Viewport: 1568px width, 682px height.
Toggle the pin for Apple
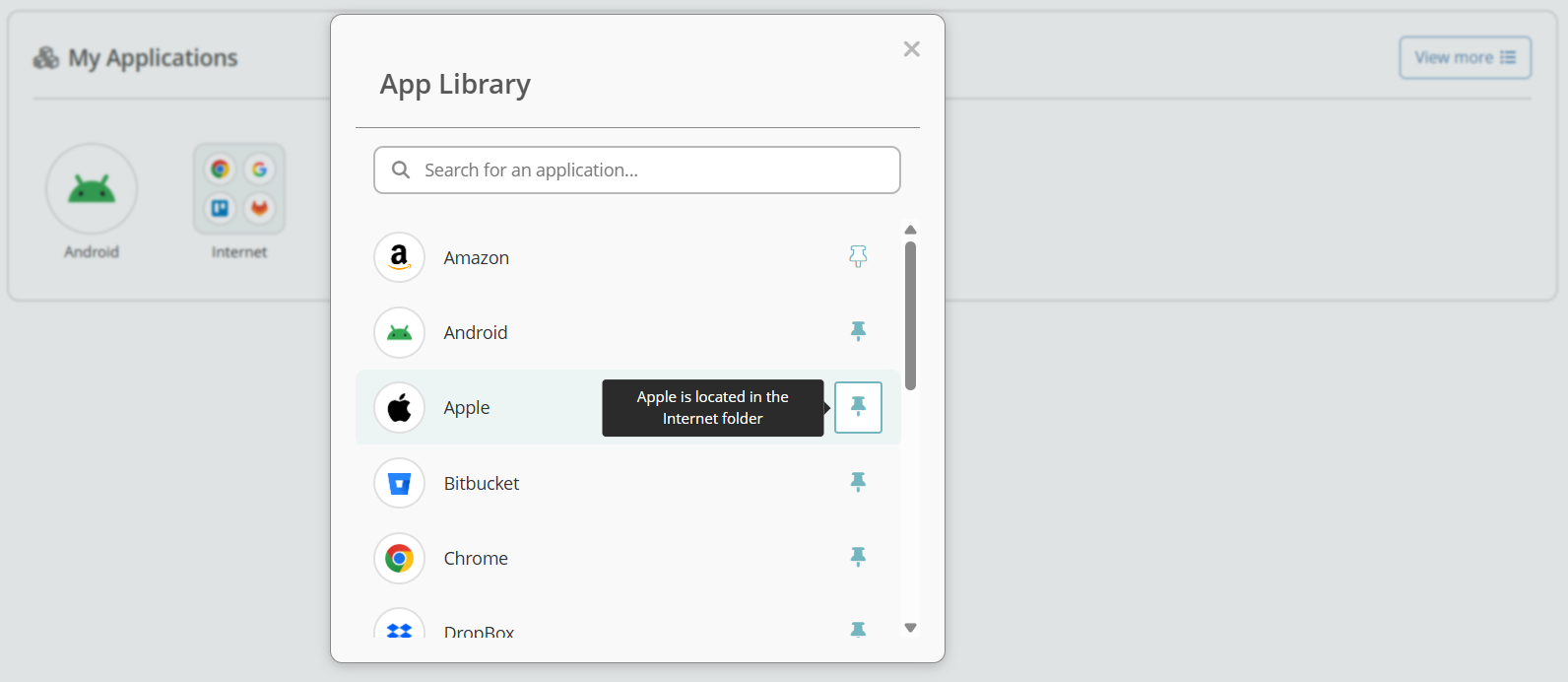click(x=858, y=407)
